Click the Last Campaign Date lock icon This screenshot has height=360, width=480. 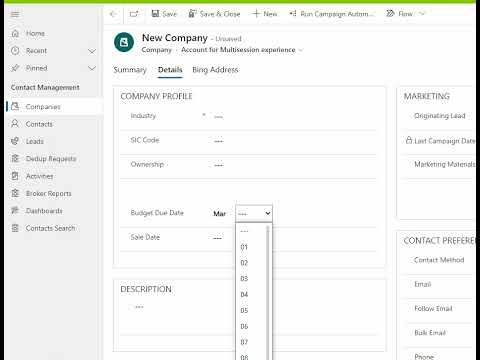[409, 140]
